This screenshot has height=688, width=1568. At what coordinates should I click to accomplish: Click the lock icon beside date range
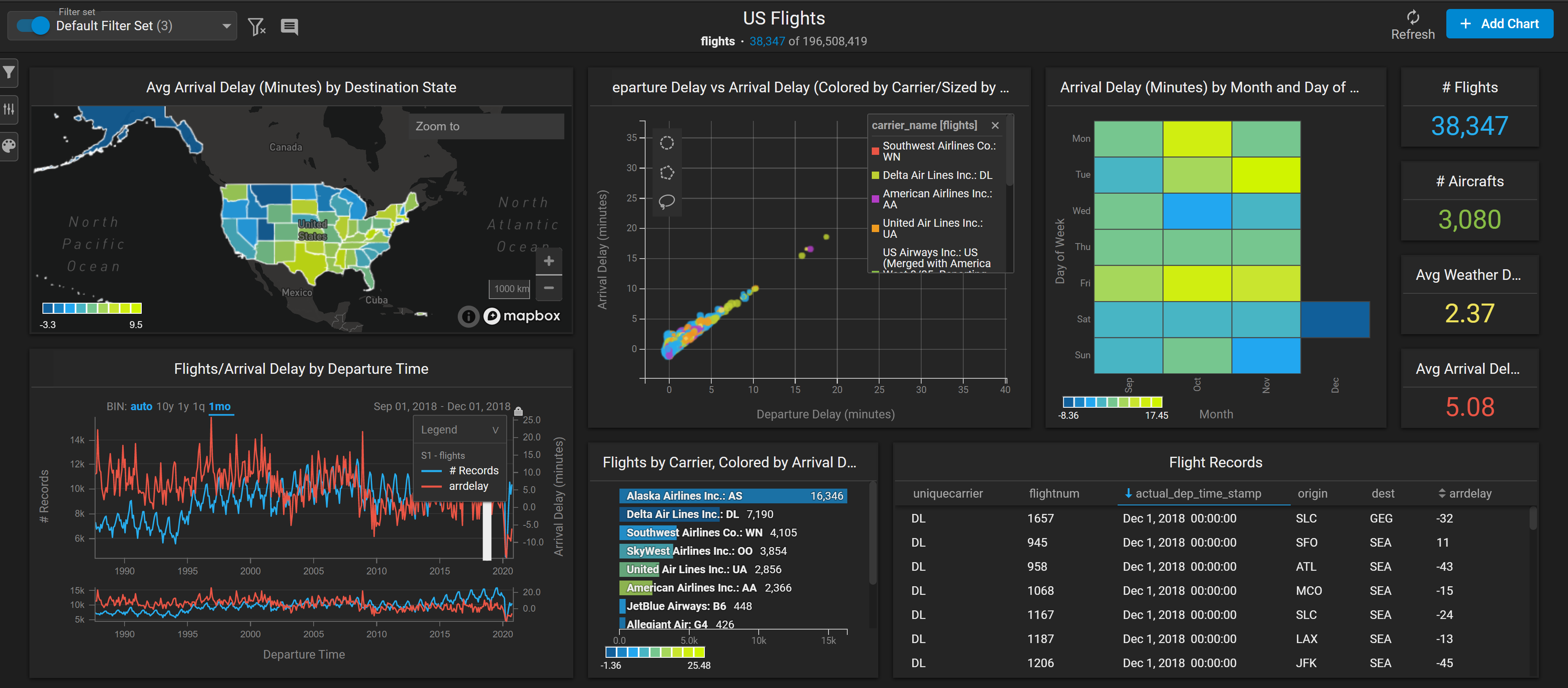tap(518, 411)
